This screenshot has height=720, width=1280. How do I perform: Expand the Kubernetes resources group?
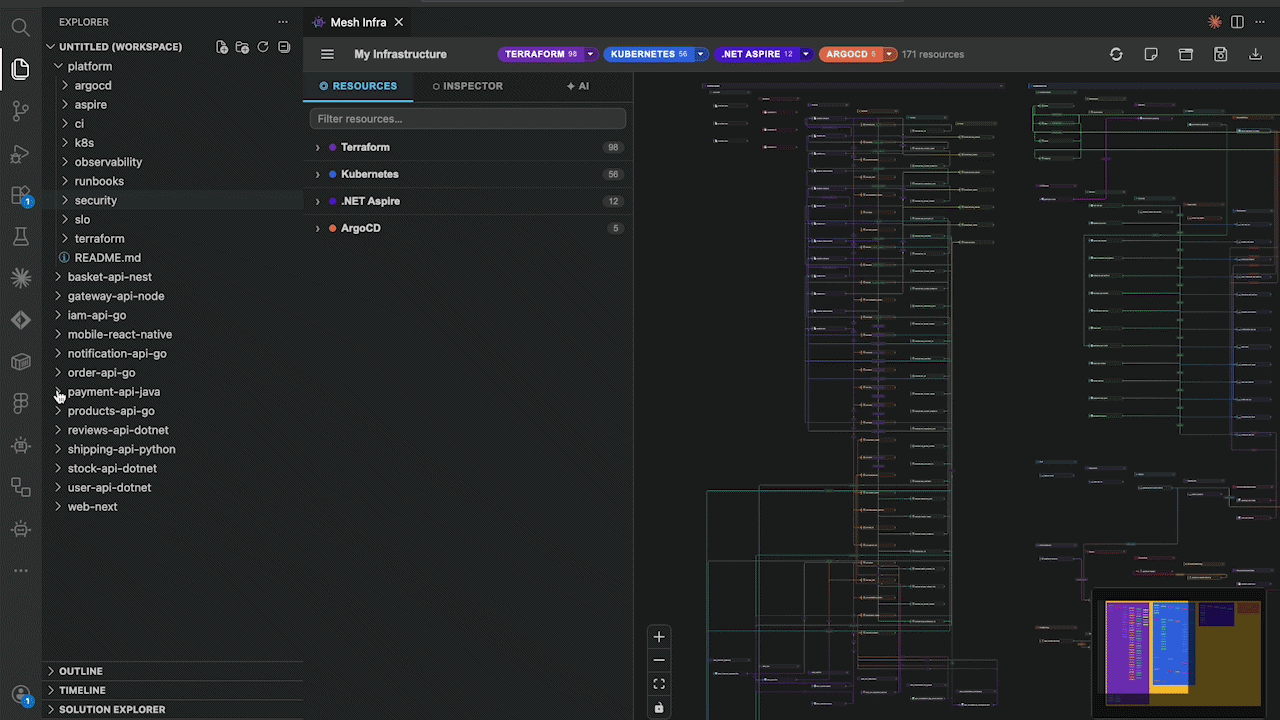[317, 174]
